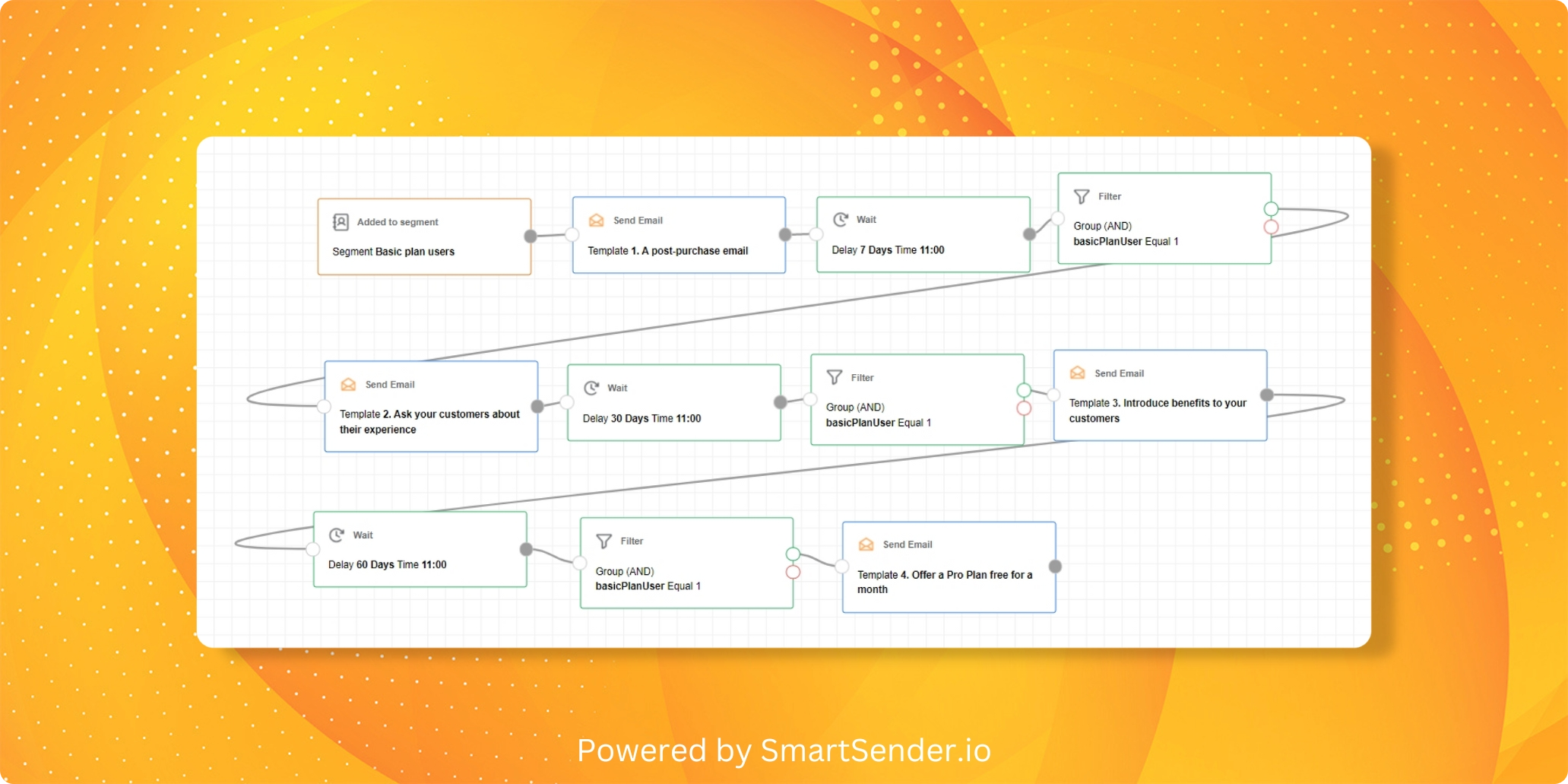Click the Added to segment contact icon
Screen dimensions: 1568x784
[341, 222]
